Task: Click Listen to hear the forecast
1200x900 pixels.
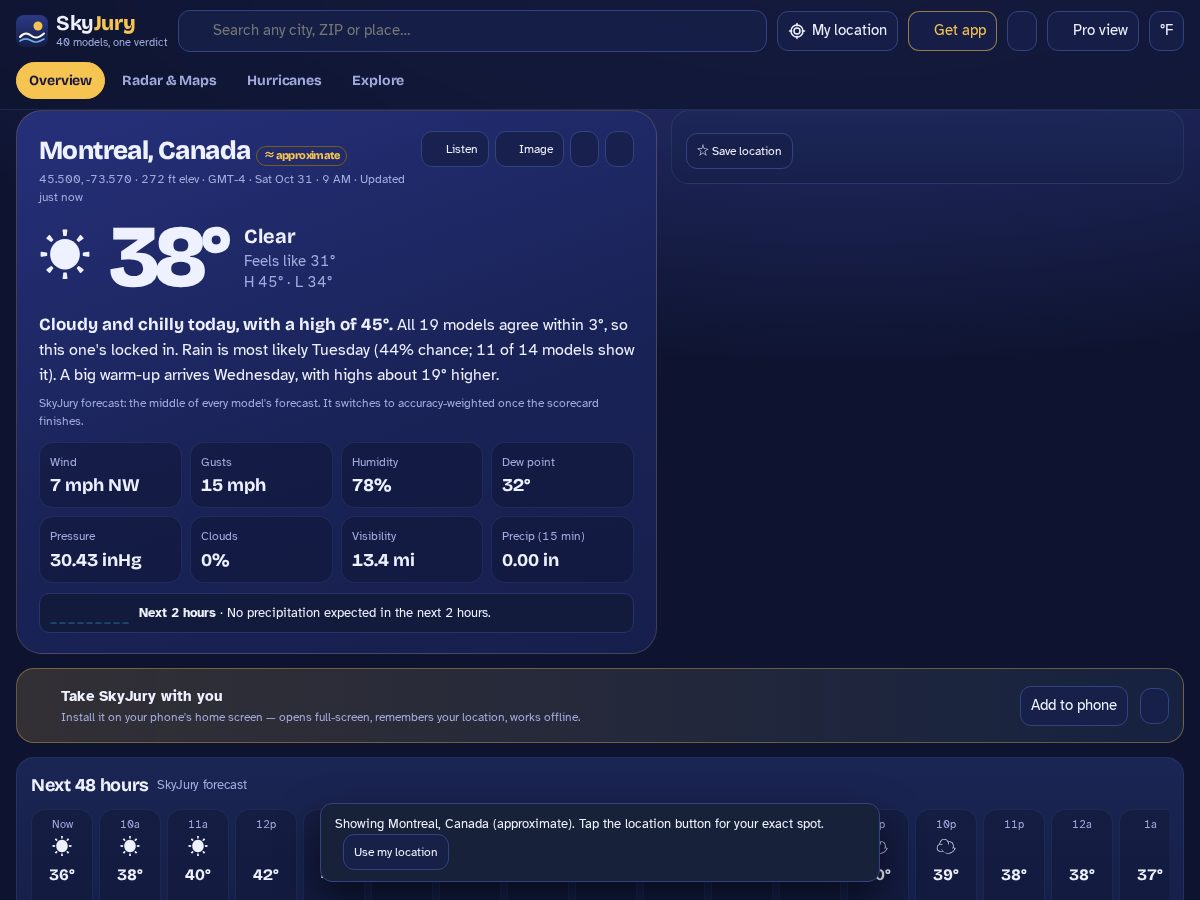Action: [455, 149]
